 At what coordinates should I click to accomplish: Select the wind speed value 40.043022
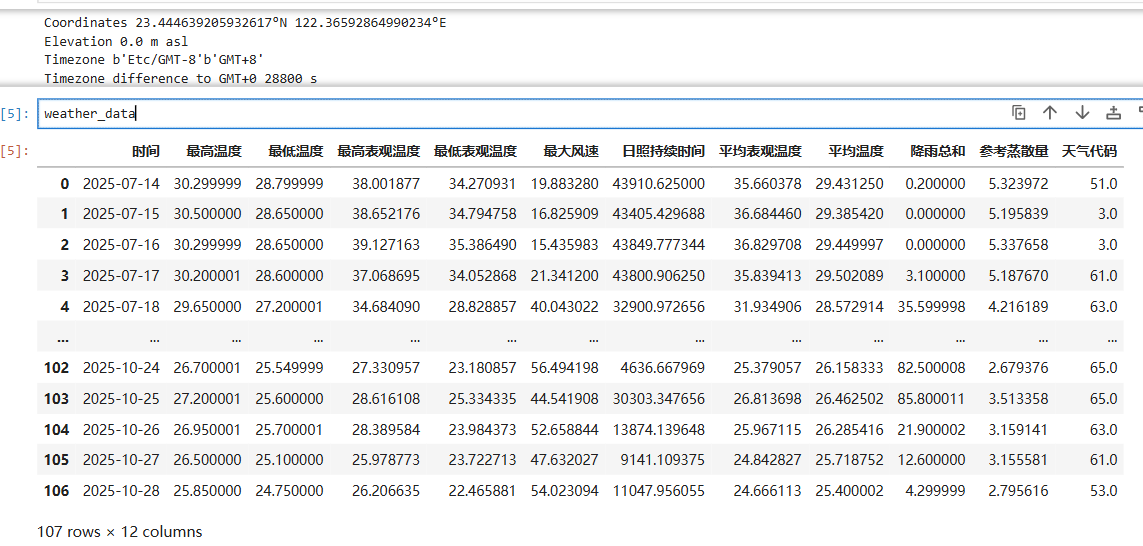[x=564, y=306]
